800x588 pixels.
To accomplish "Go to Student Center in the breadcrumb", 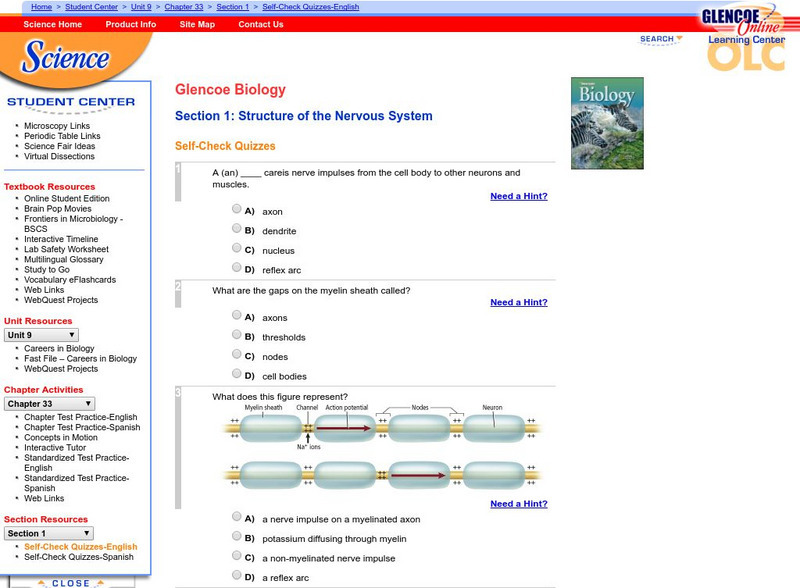I will pyautogui.click(x=91, y=7).
